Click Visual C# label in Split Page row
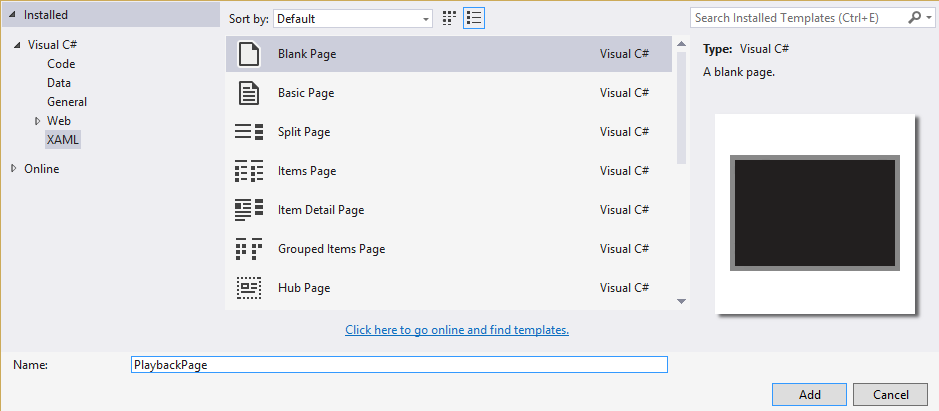Image resolution: width=939 pixels, height=411 pixels. pyautogui.click(x=625, y=132)
